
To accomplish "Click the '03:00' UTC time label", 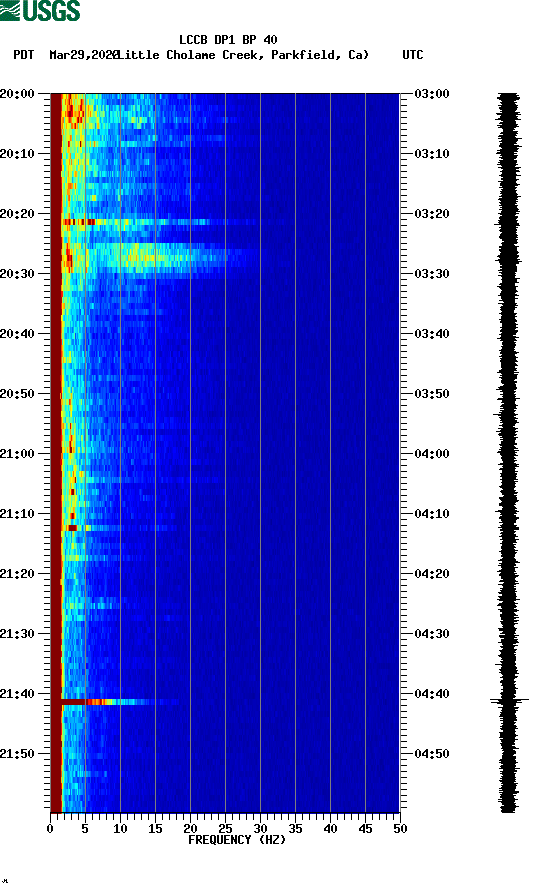I will (432, 93).
